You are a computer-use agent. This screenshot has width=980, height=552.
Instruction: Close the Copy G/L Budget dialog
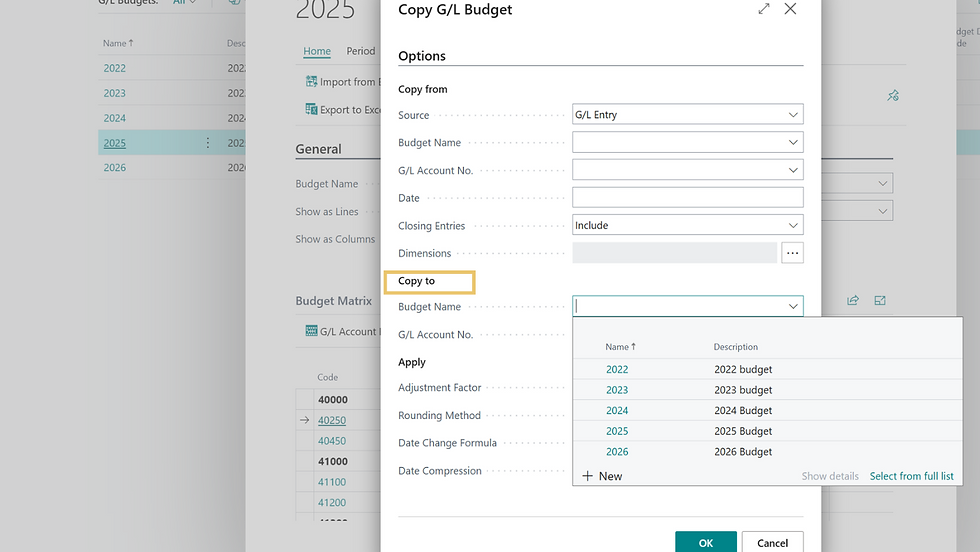(790, 9)
